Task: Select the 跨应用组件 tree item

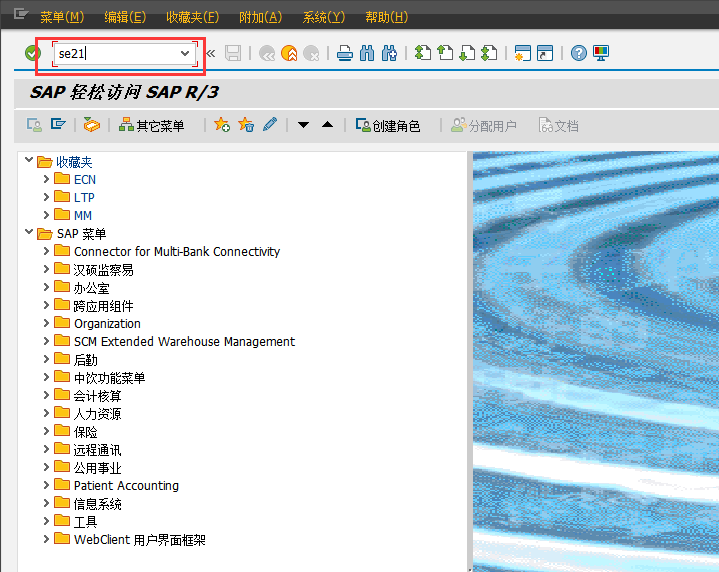Action: click(104, 306)
